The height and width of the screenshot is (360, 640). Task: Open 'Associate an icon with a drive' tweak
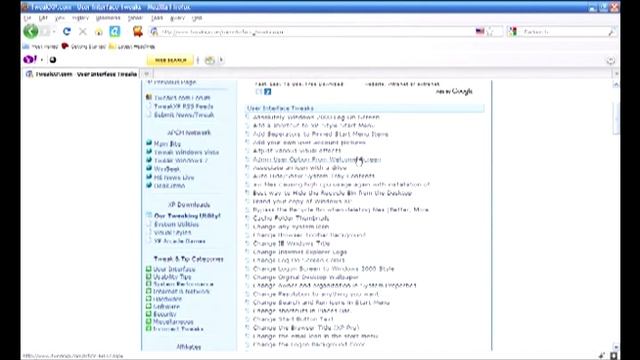[x=300, y=168]
